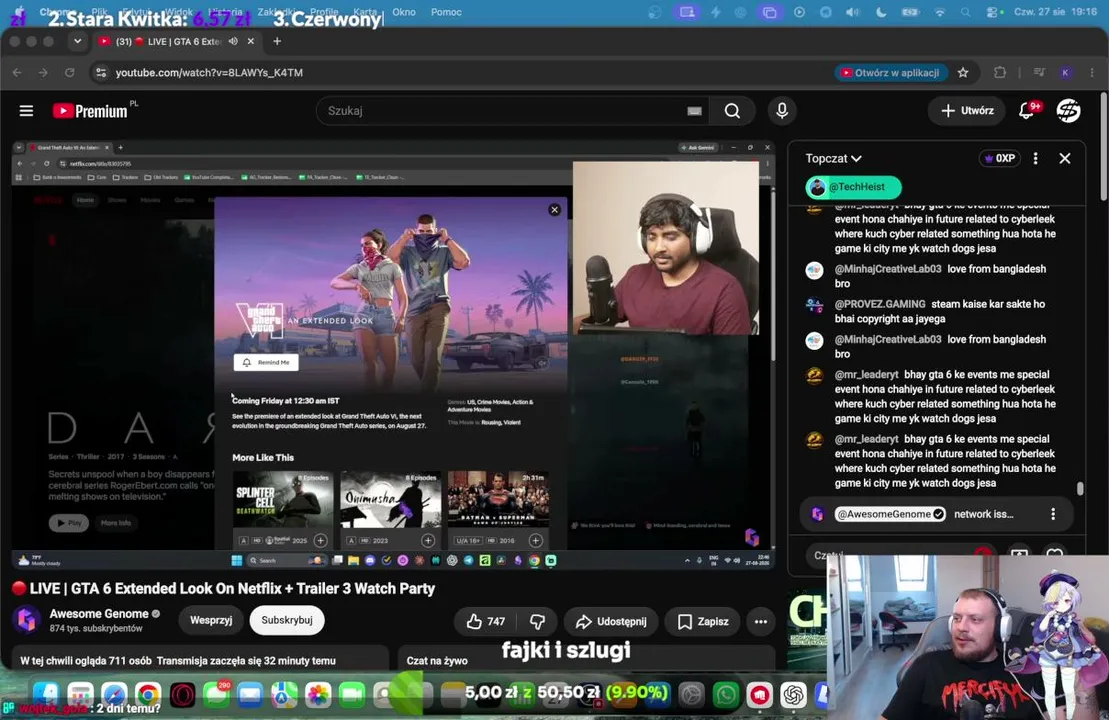Open chat options three-dot menu
This screenshot has height=720, width=1109.
pos(1035,158)
